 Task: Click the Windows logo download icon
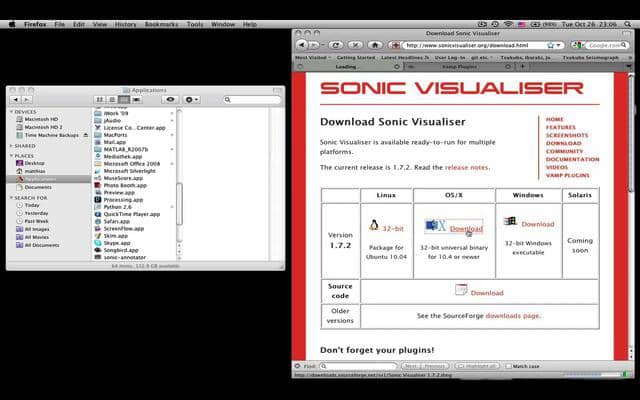510,222
